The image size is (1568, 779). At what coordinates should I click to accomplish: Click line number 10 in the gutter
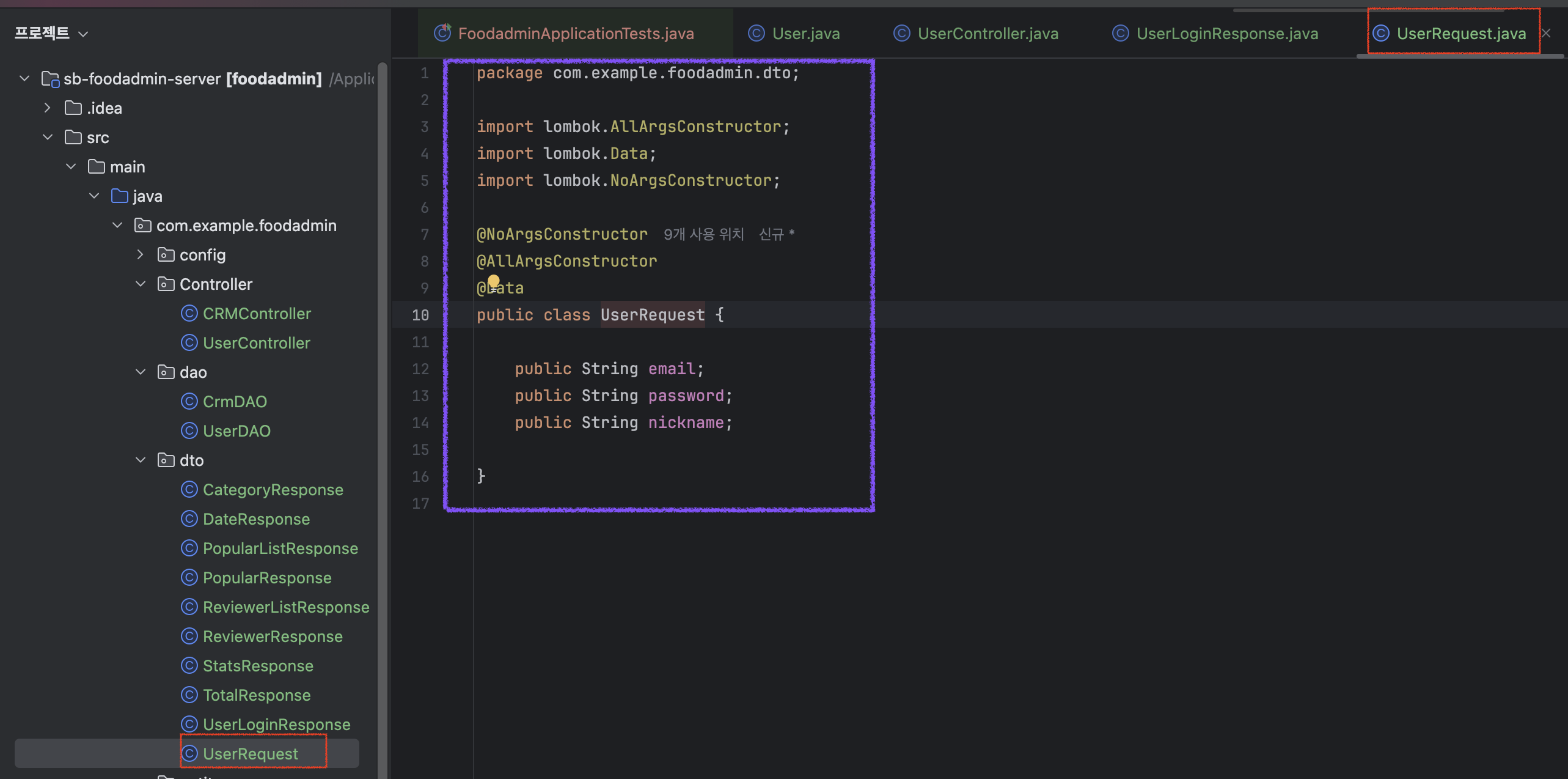tap(420, 315)
